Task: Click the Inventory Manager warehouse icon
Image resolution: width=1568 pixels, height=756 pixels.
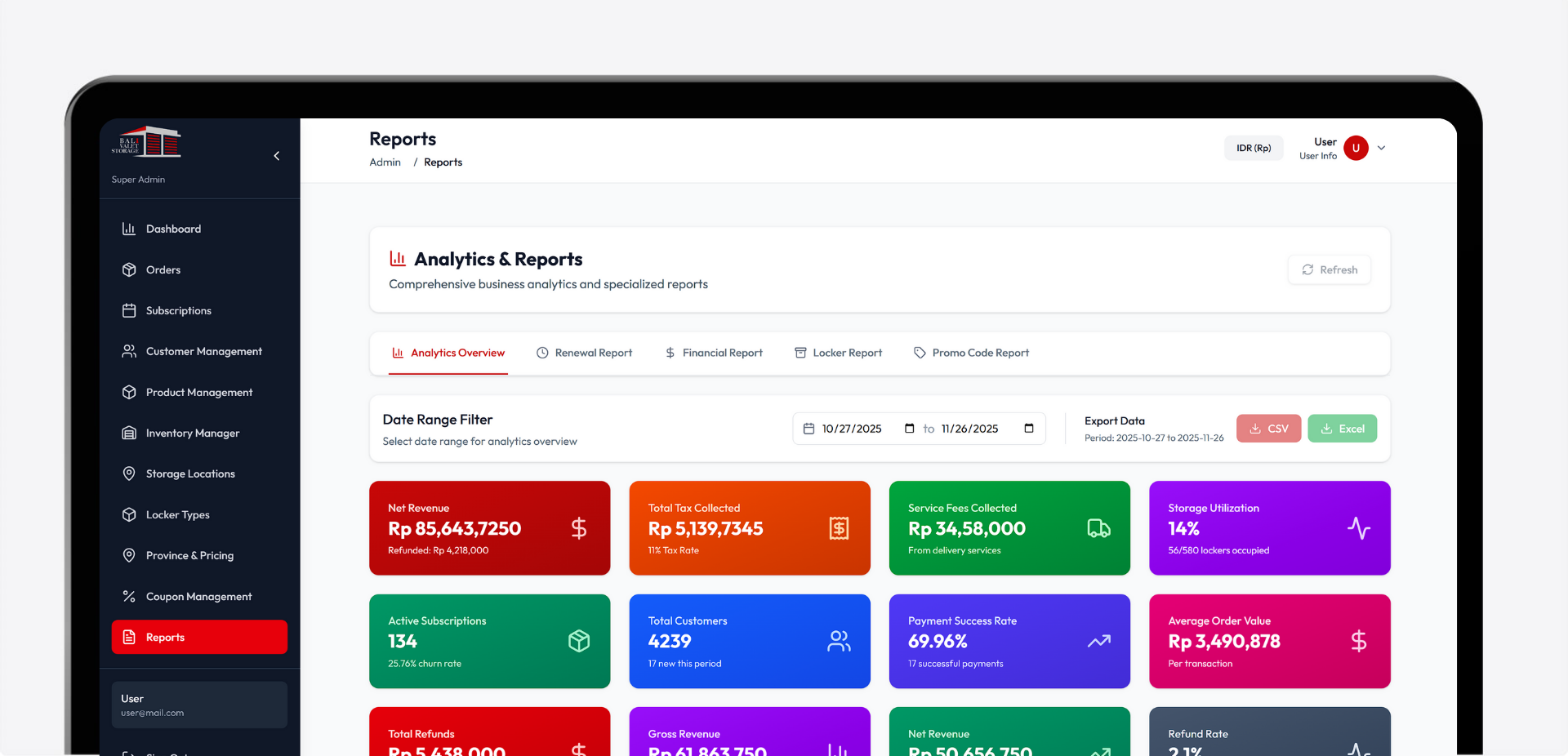Action: point(129,433)
